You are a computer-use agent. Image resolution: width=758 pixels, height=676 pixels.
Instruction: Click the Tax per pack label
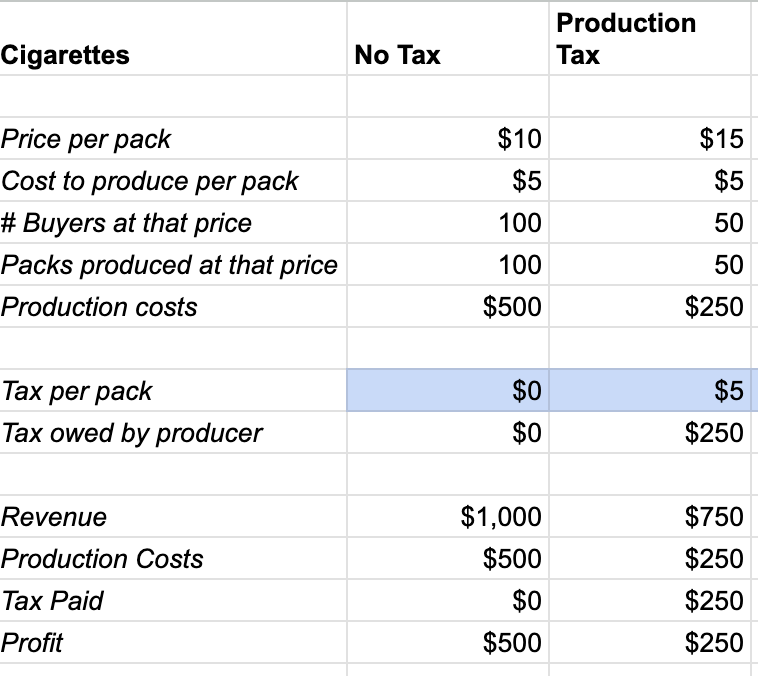77,391
